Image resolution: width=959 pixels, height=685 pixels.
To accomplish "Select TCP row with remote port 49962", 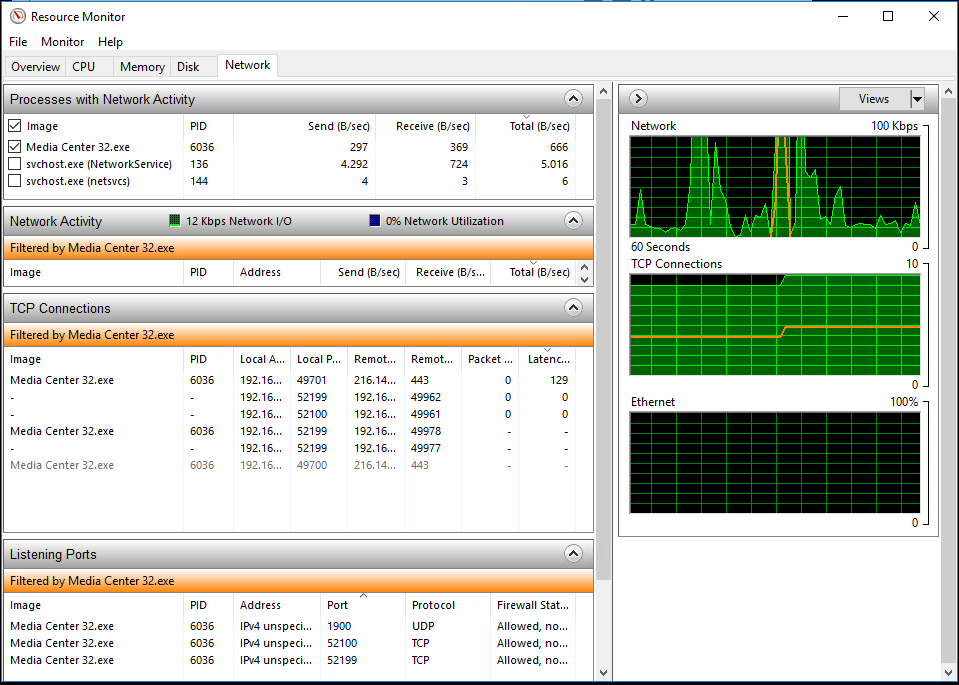I will 290,397.
